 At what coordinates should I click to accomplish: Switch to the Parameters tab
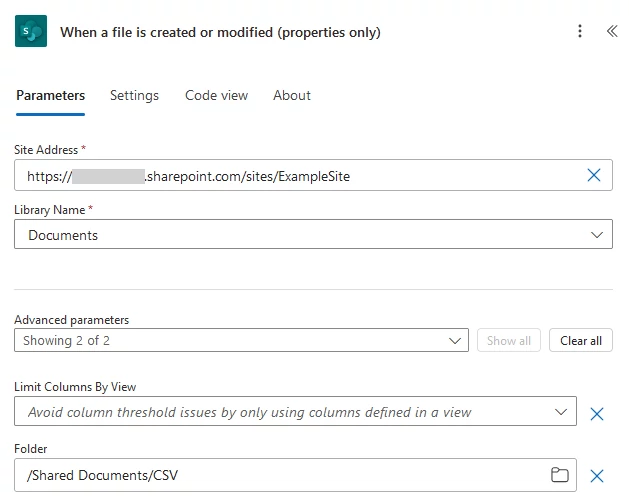tap(51, 95)
